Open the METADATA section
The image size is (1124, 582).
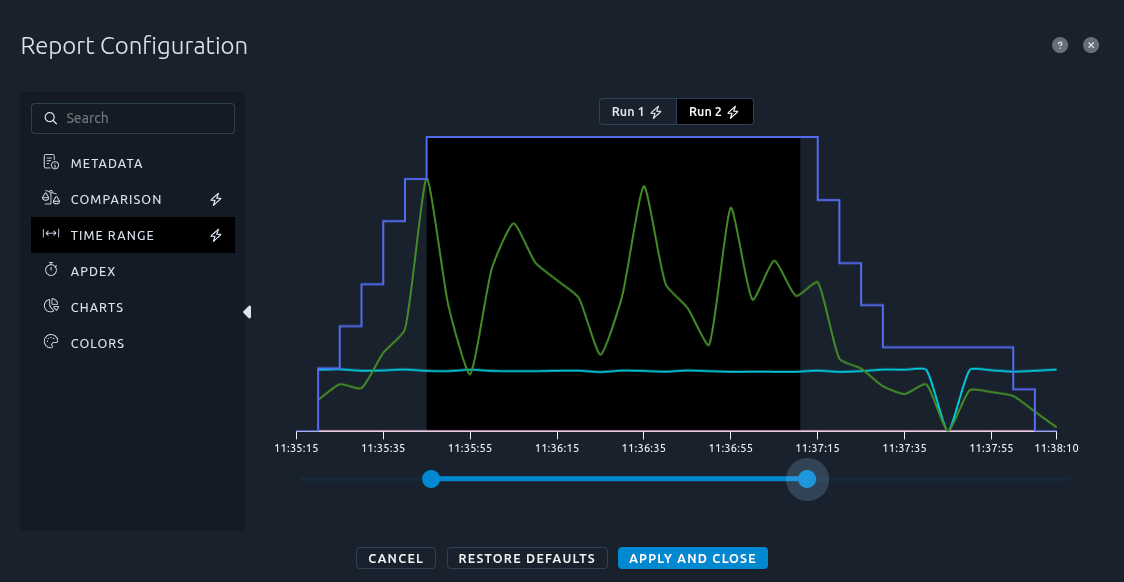click(x=133, y=163)
